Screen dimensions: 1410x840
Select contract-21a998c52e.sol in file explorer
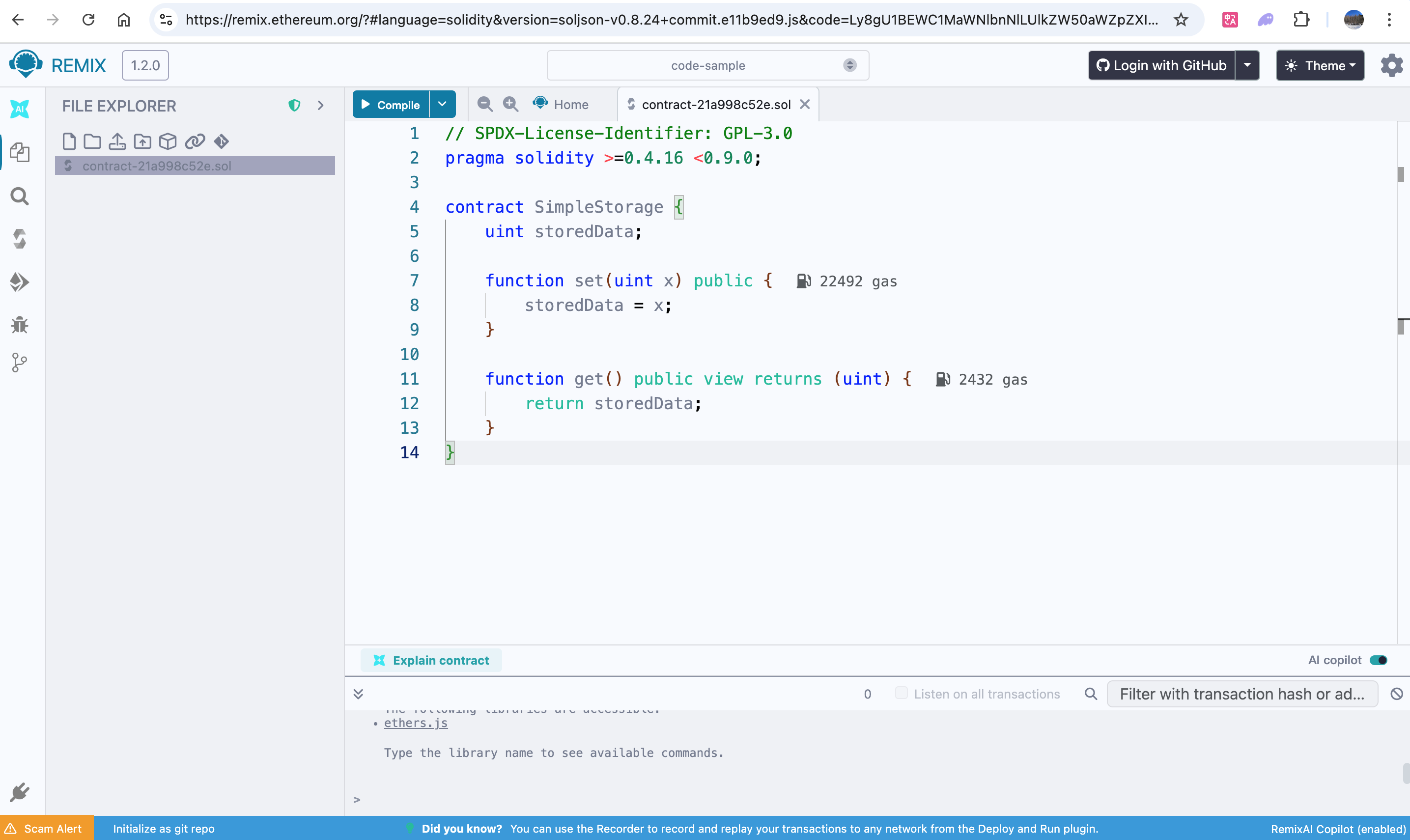[x=157, y=166]
